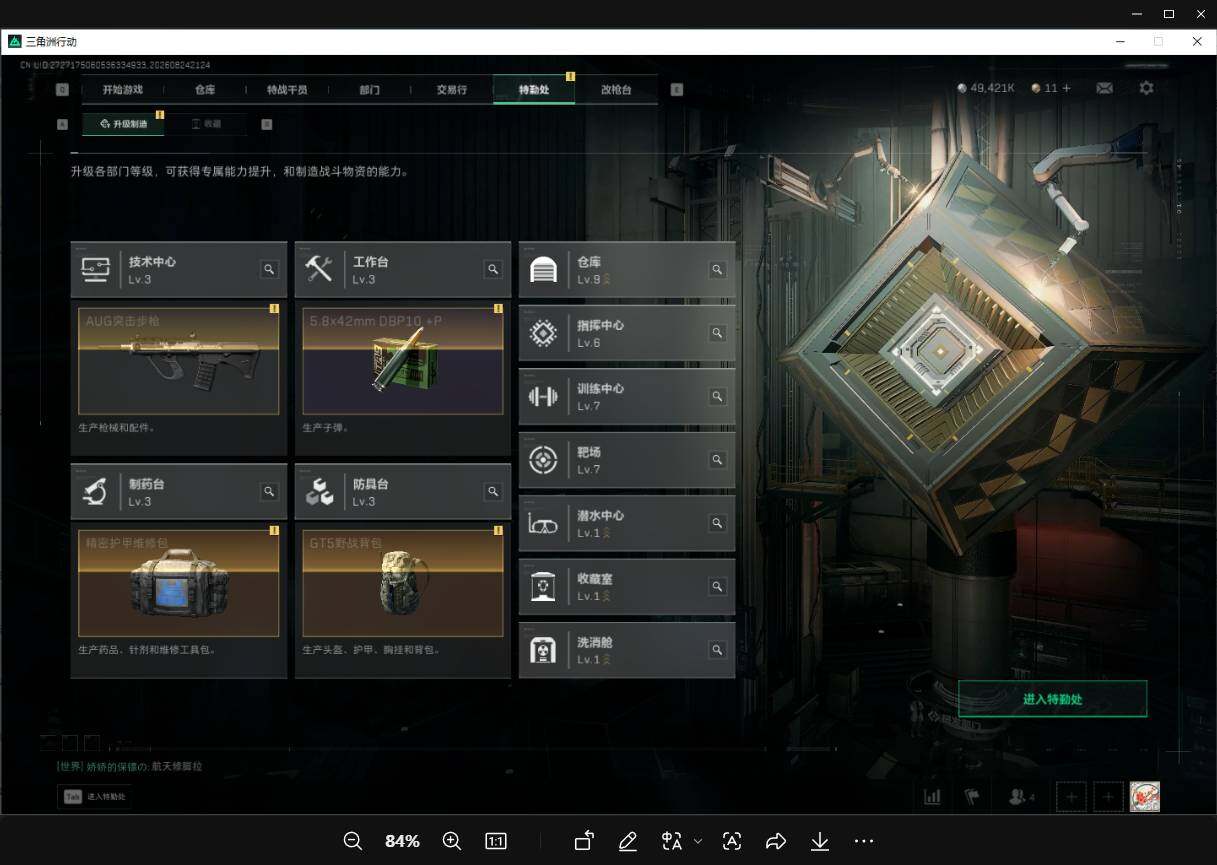
Task: Select the 收藏 sub-tab
Action: click(x=206, y=124)
